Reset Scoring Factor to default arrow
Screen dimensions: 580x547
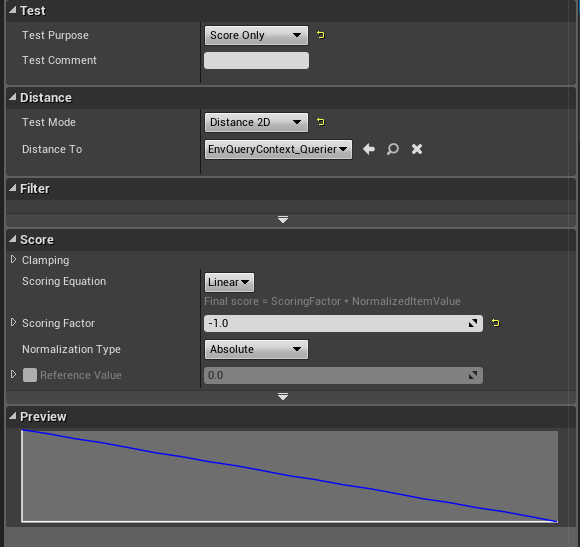click(x=496, y=323)
